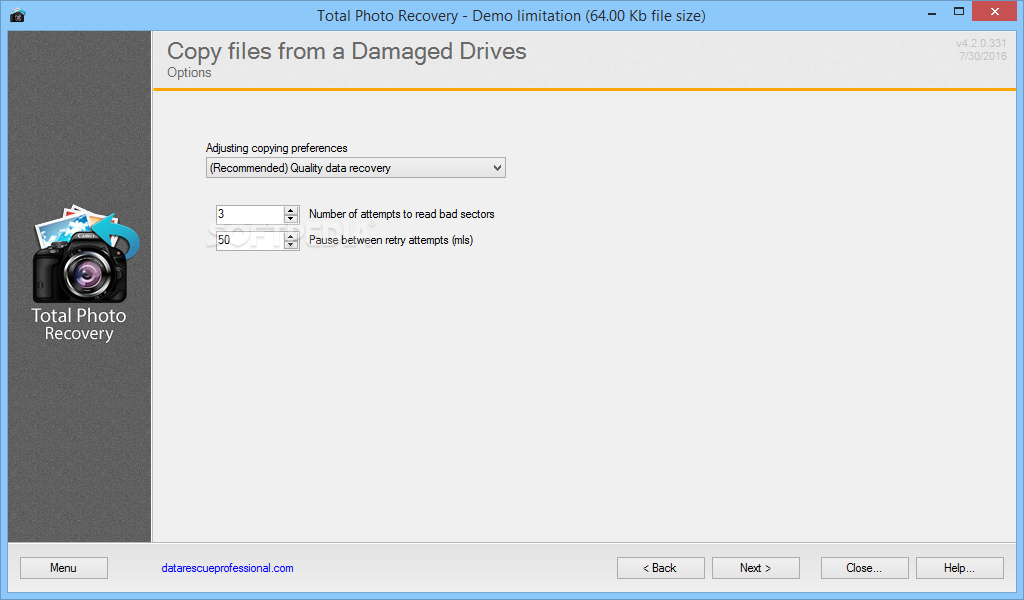Click the Close... button

[x=864, y=568]
